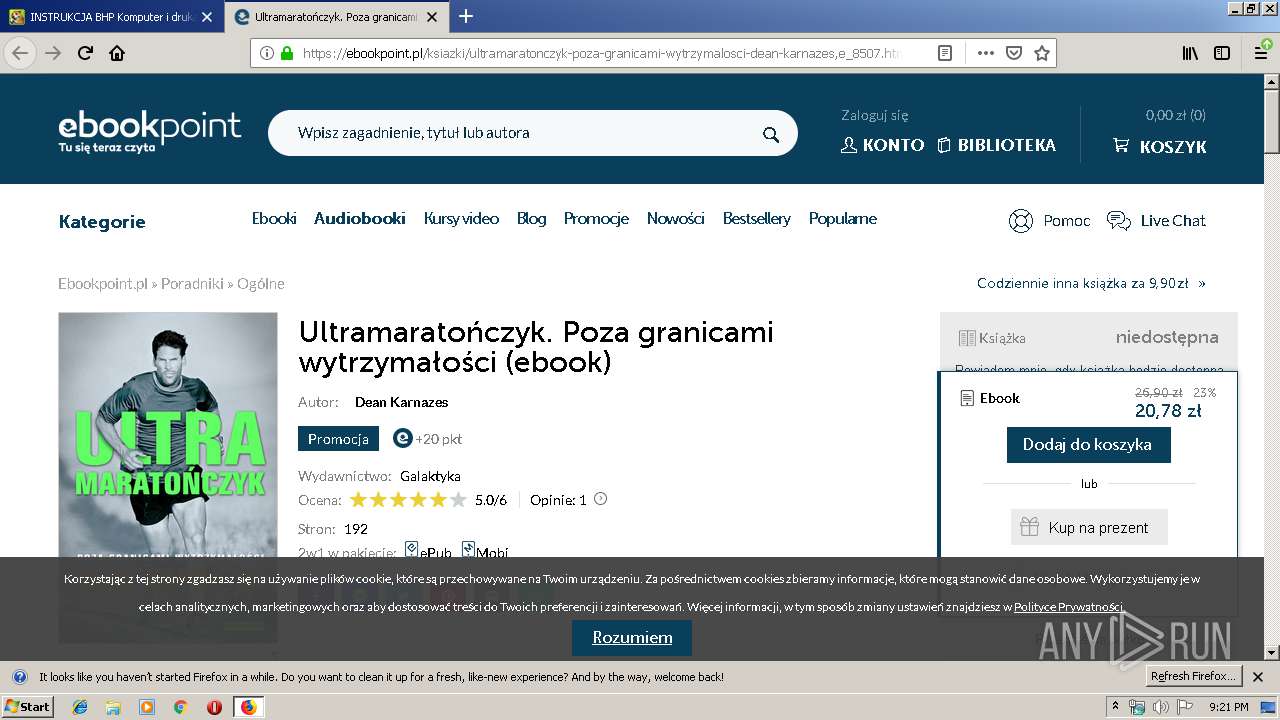Reload the current page

click(85, 53)
